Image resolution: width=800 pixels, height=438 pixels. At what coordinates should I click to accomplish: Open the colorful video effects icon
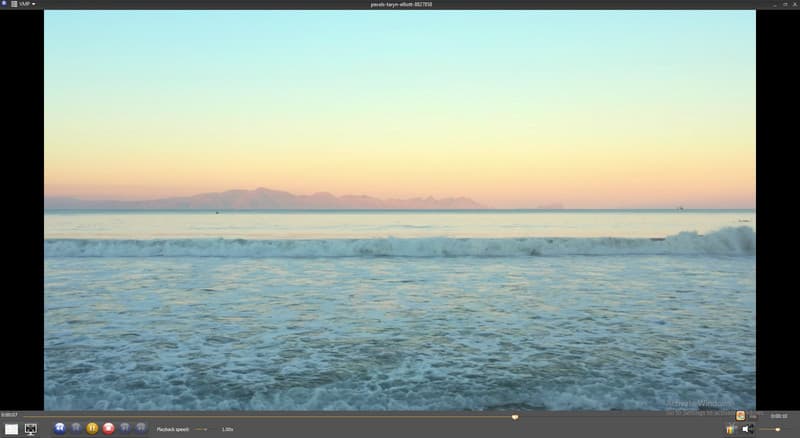click(x=731, y=429)
